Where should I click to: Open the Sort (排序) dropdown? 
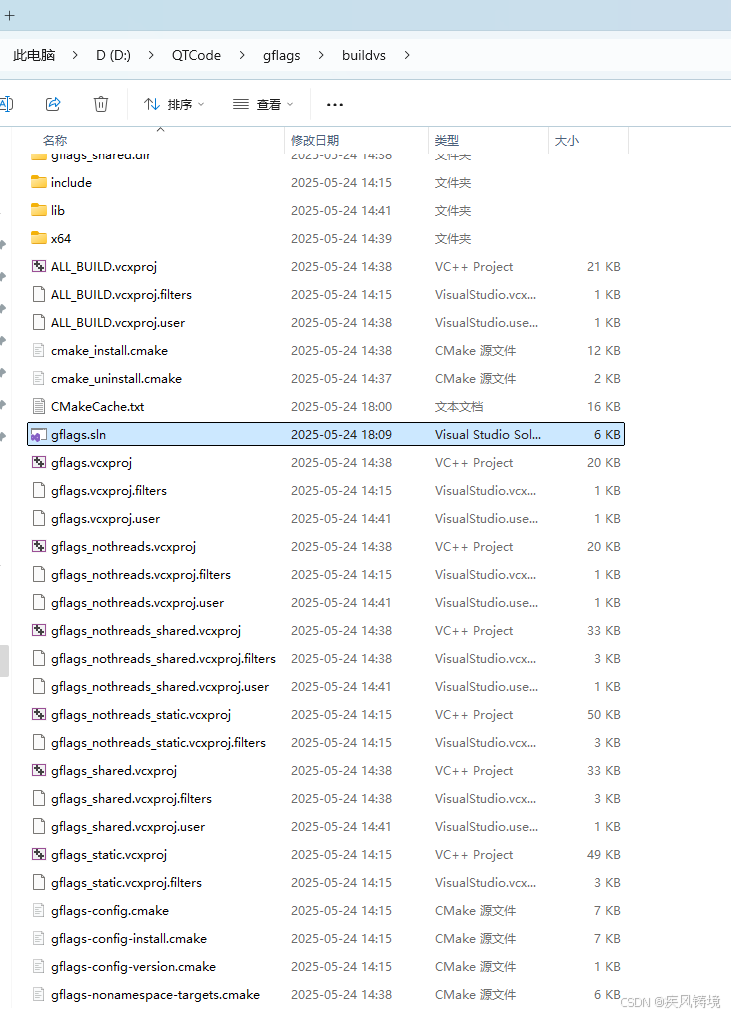coord(174,104)
